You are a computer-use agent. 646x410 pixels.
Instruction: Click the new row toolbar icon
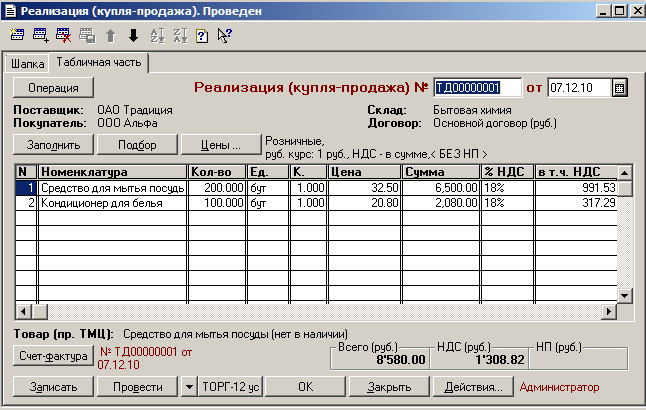(x=18, y=35)
